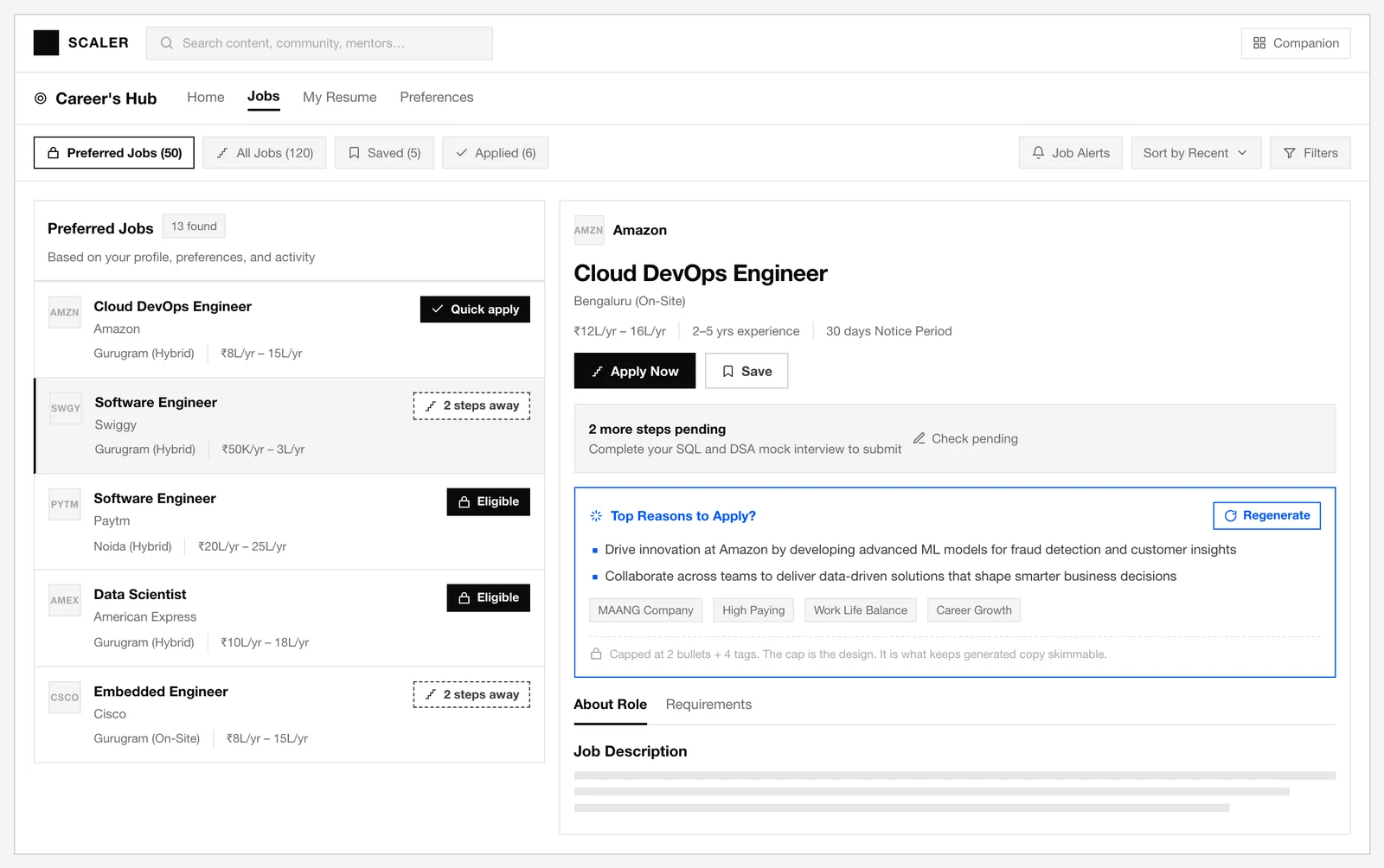Image resolution: width=1384 pixels, height=868 pixels.
Task: Click the bell icon in Job Alerts
Action: pos(1038,153)
